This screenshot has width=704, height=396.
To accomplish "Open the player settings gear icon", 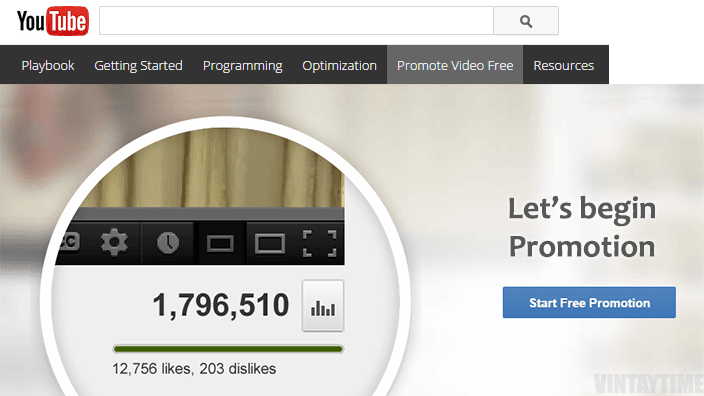I will pyautogui.click(x=114, y=242).
